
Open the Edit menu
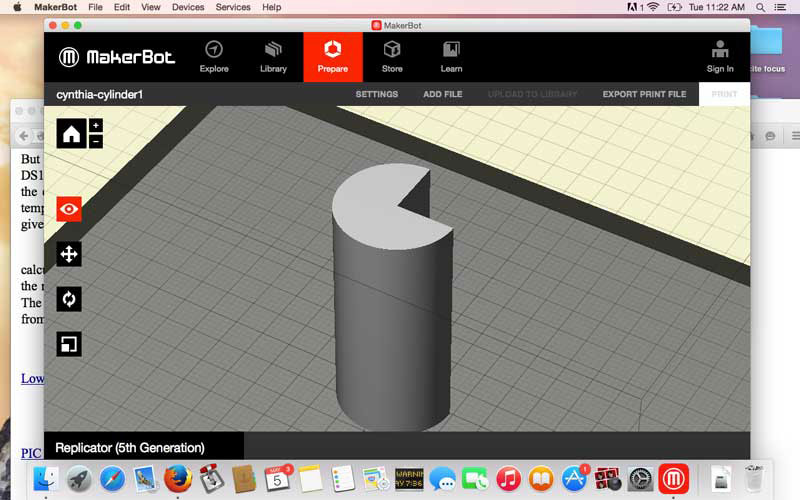tap(121, 7)
